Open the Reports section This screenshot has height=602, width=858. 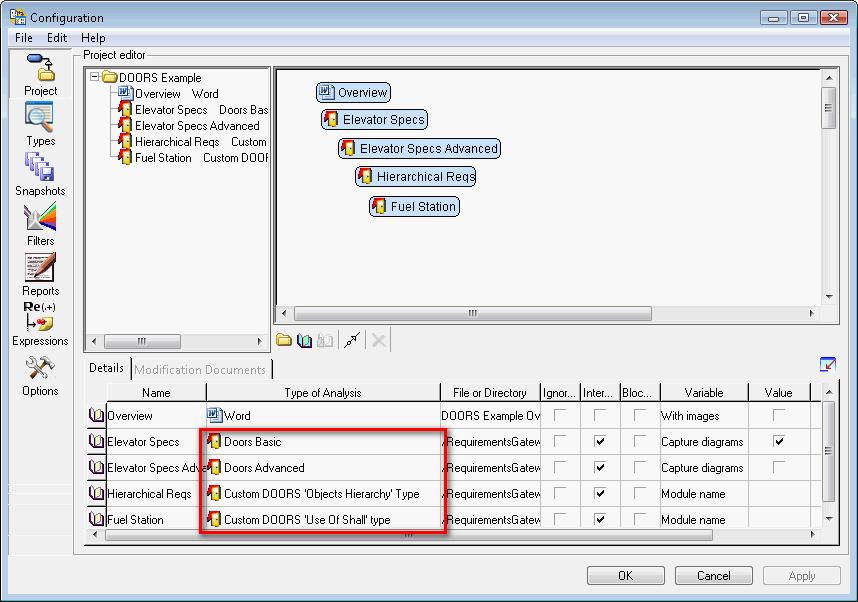tap(40, 273)
